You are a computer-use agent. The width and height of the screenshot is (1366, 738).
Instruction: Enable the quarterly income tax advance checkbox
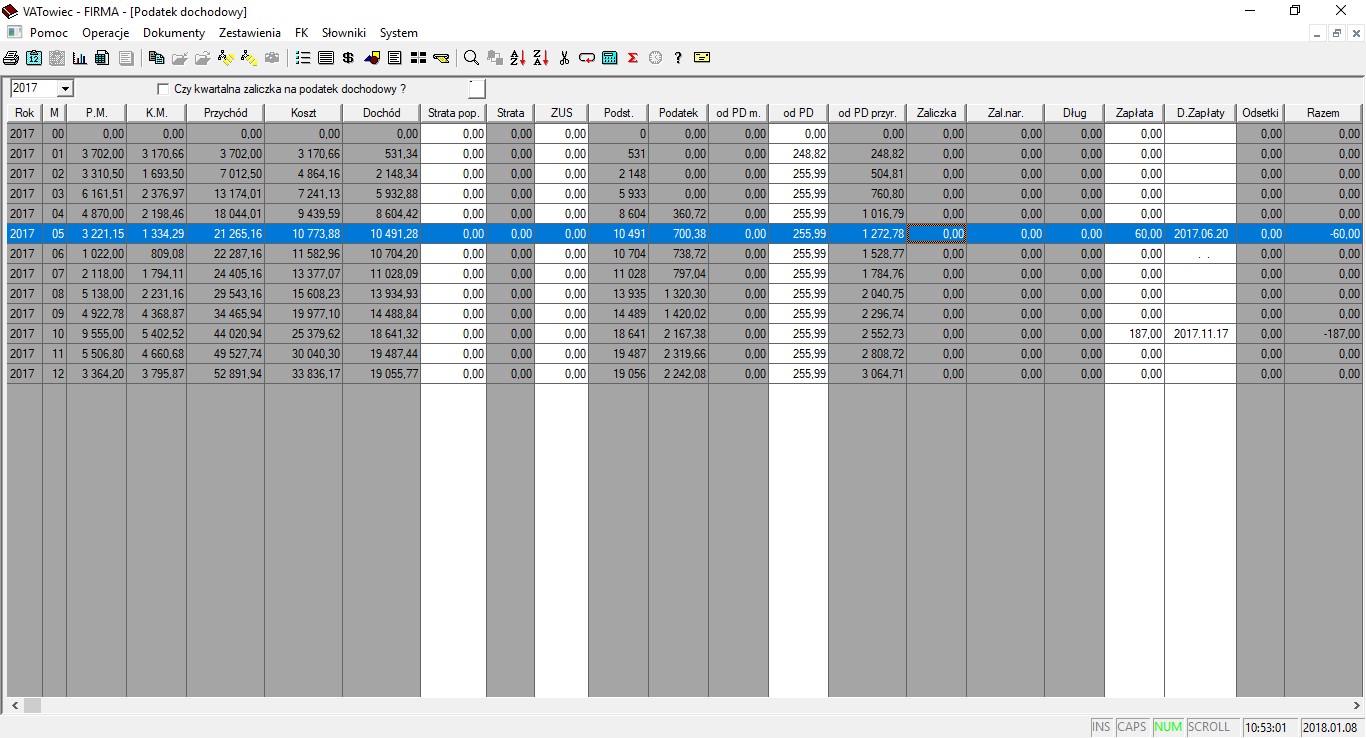click(164, 89)
